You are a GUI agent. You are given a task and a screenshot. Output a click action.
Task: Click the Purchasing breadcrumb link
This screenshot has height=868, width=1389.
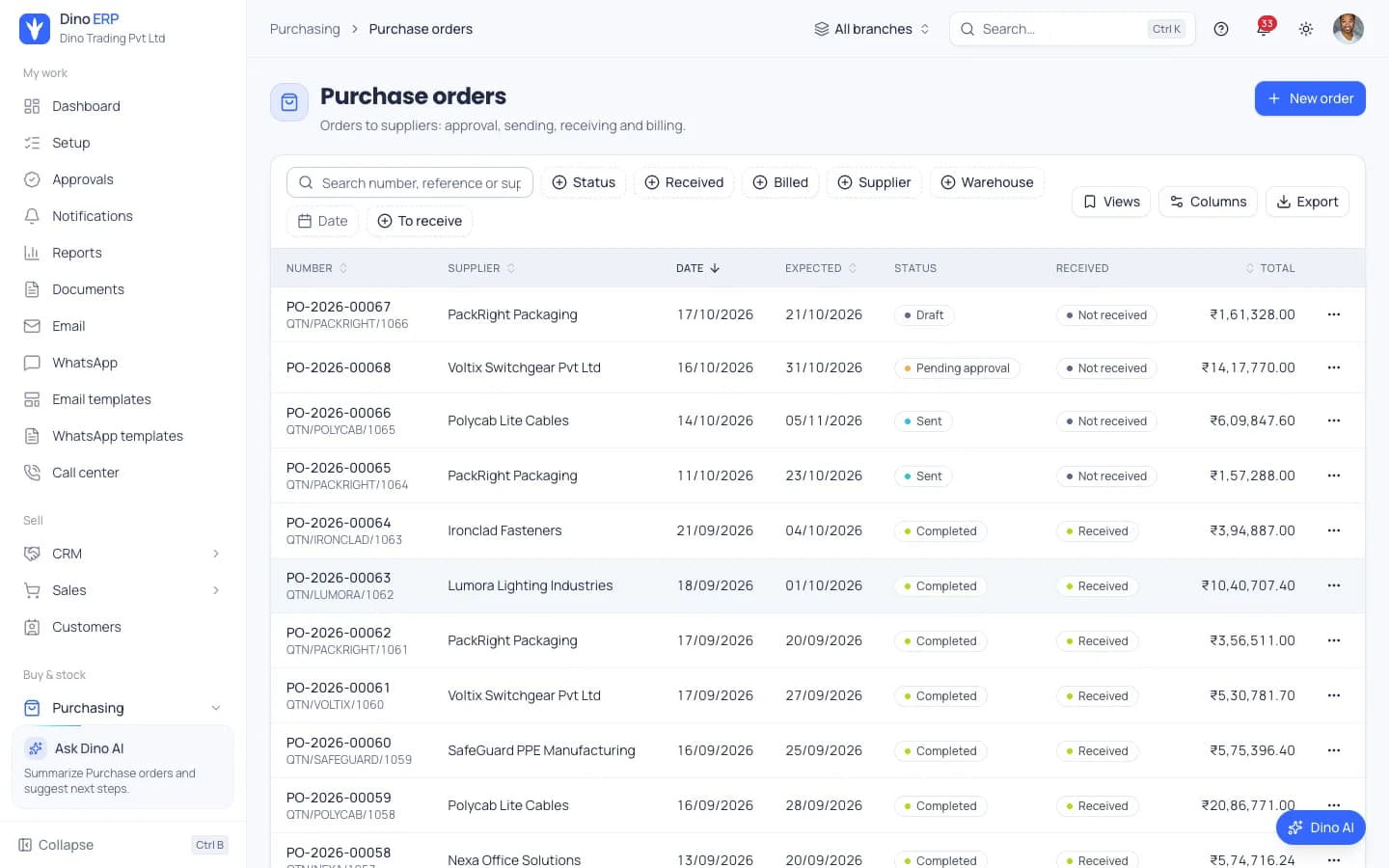305,29
